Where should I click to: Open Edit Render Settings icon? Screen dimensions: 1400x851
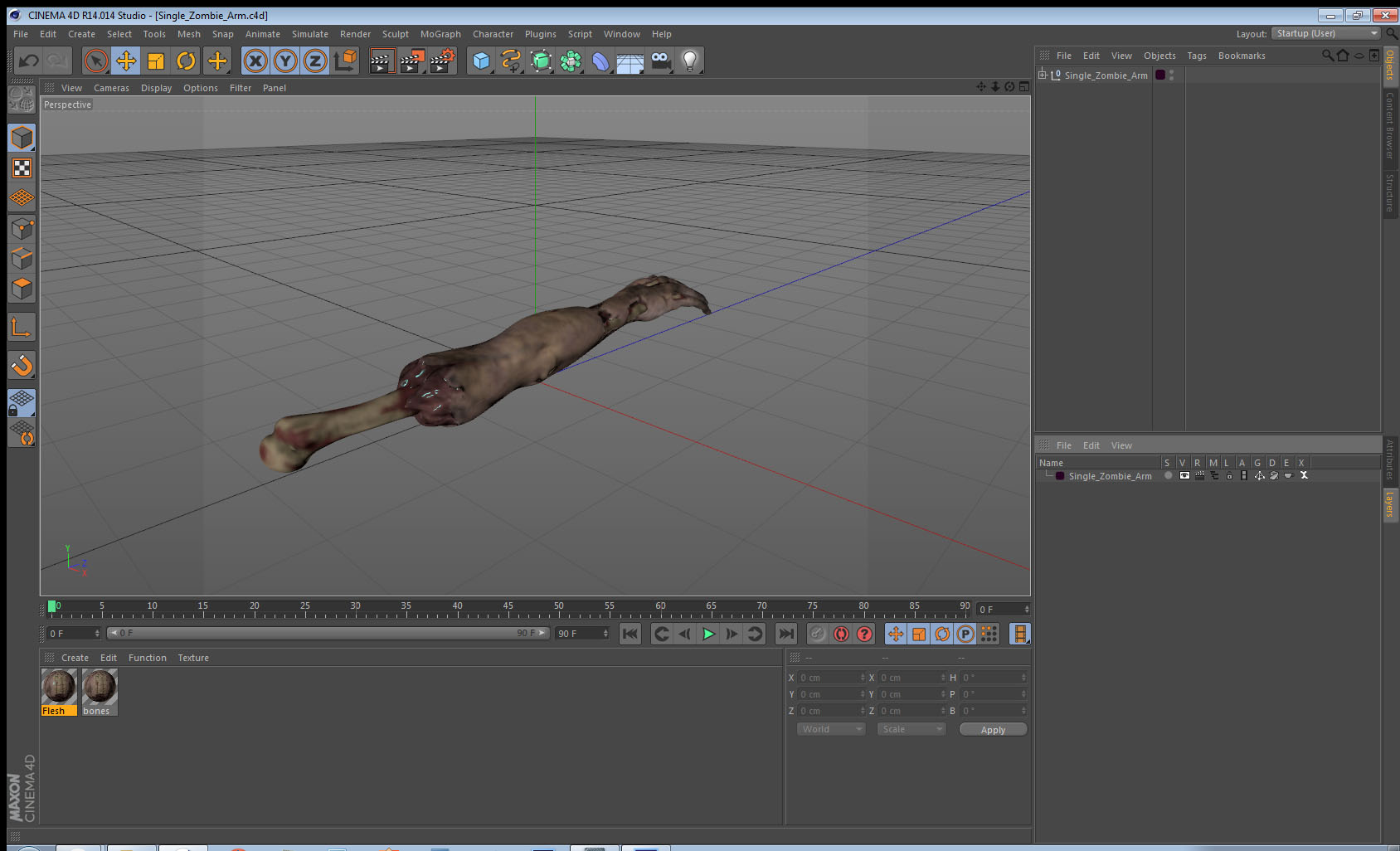coord(442,61)
